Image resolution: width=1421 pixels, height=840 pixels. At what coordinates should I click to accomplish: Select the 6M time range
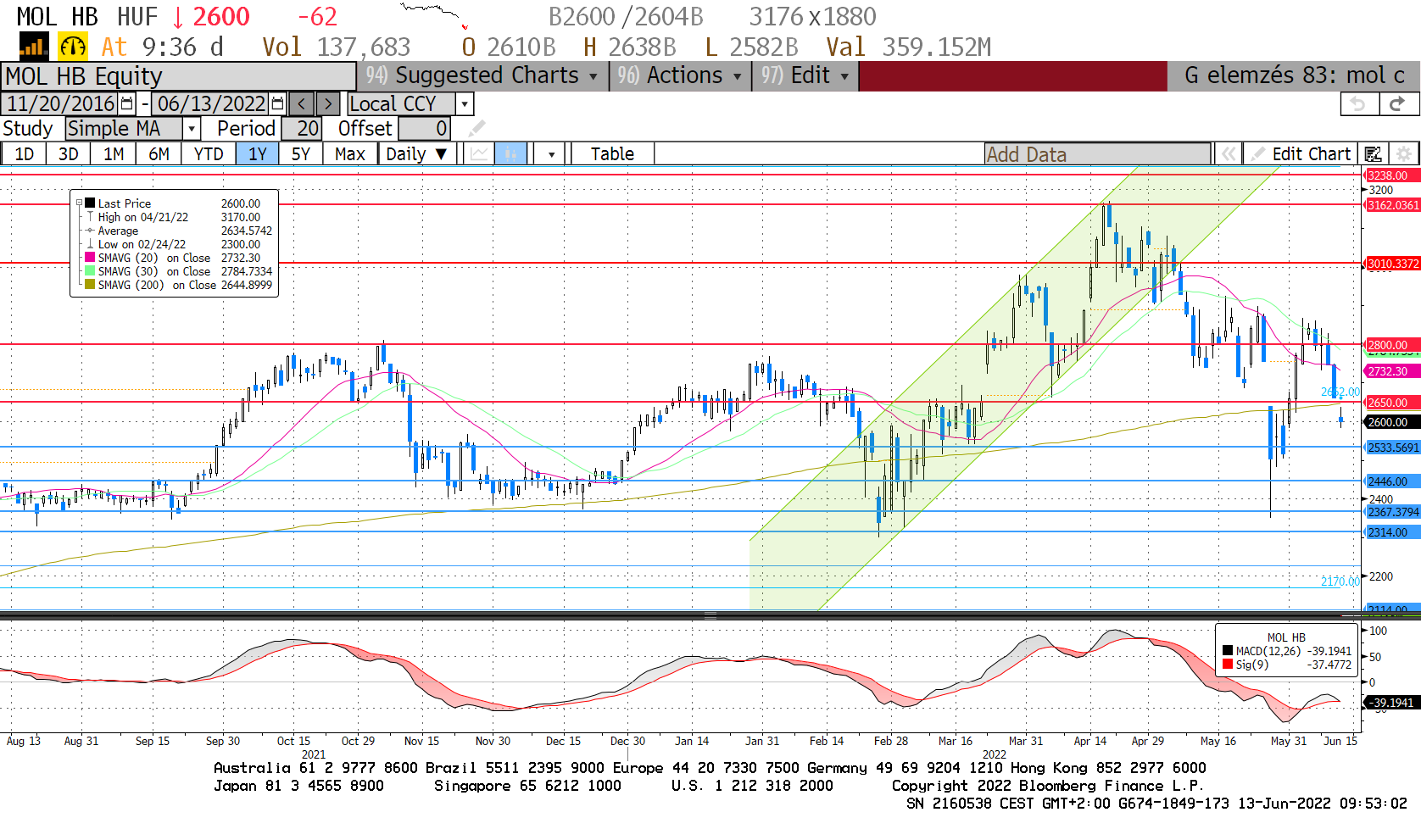159,153
